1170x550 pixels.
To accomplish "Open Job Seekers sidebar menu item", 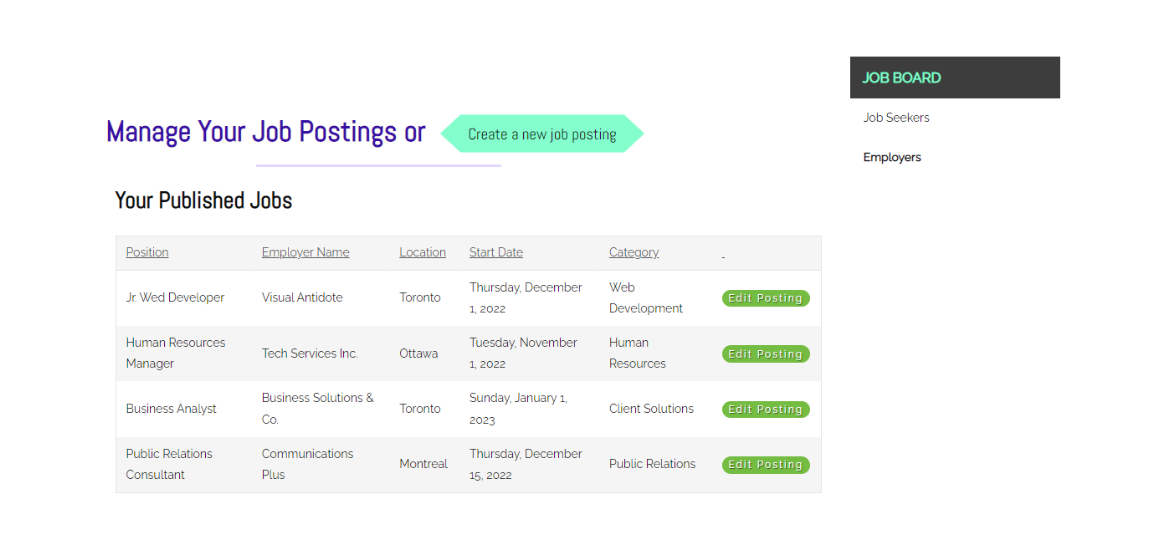I will click(x=896, y=118).
